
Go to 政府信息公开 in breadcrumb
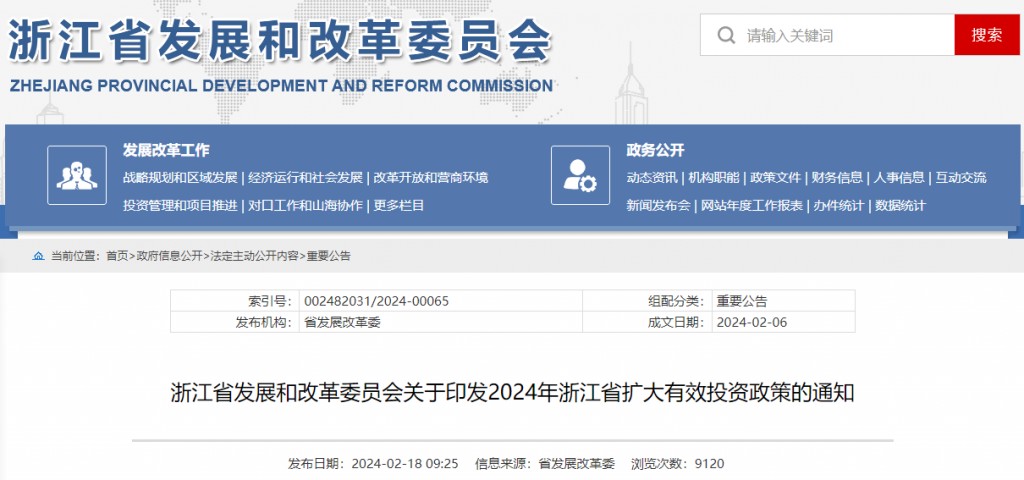(x=170, y=256)
